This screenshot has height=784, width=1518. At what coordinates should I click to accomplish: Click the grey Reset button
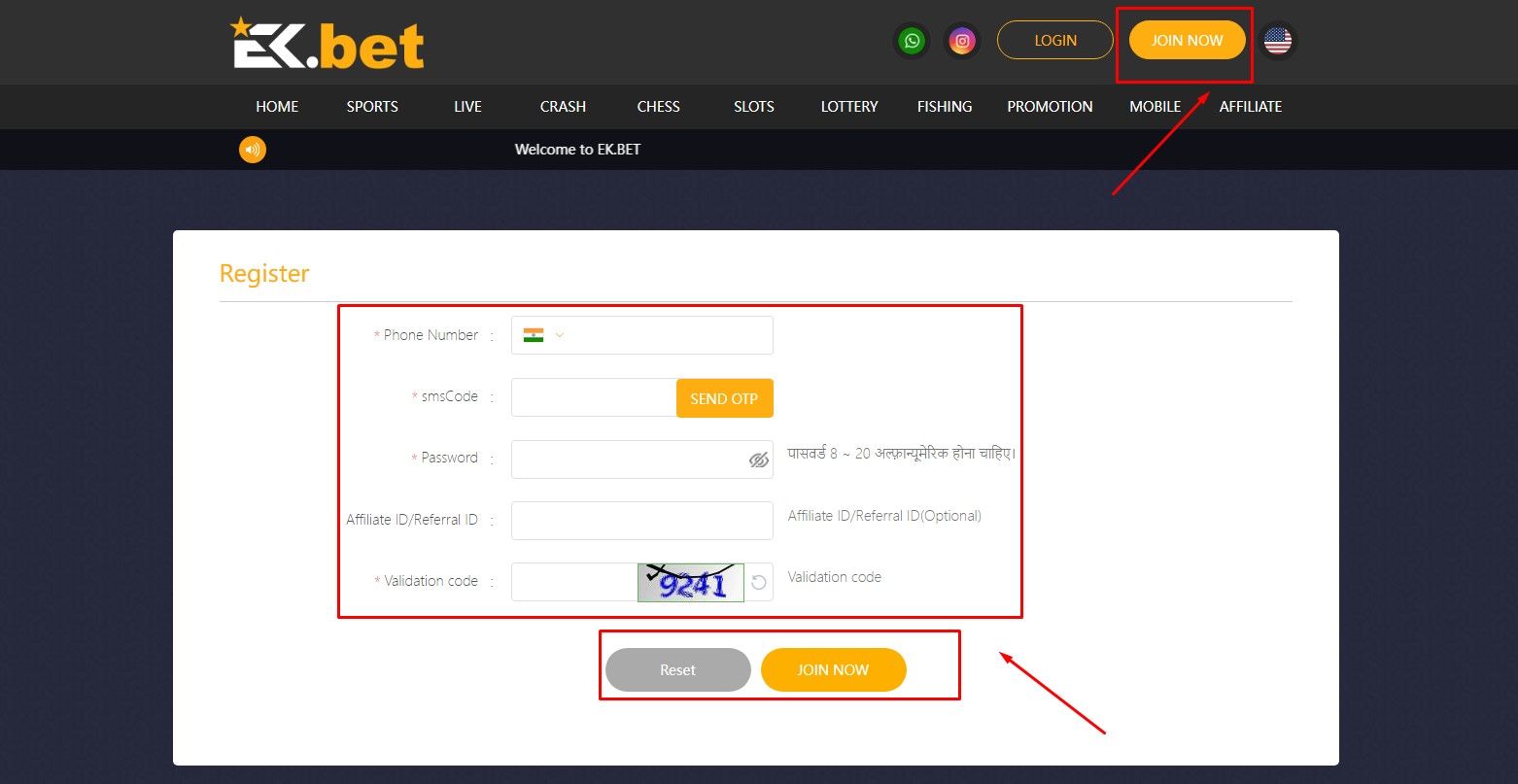[x=678, y=670]
